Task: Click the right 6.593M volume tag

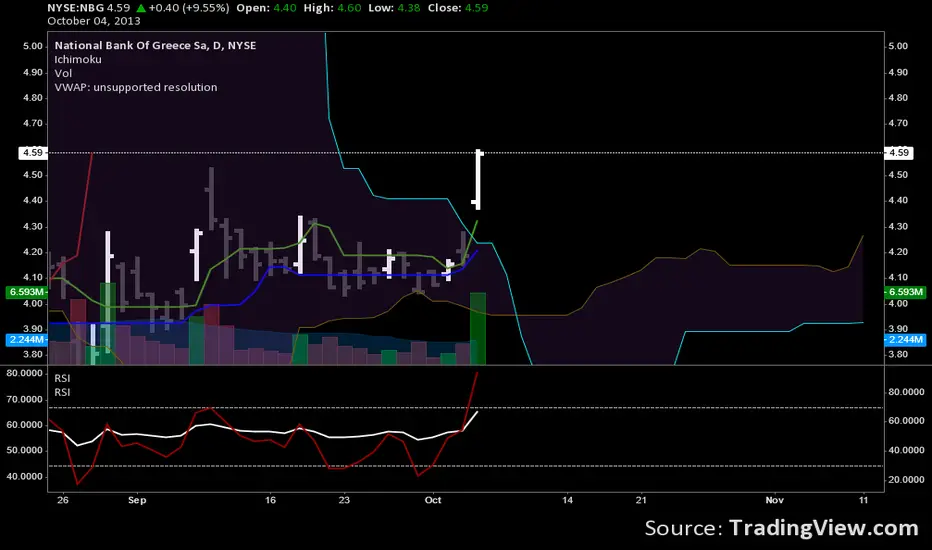Action: [x=905, y=292]
